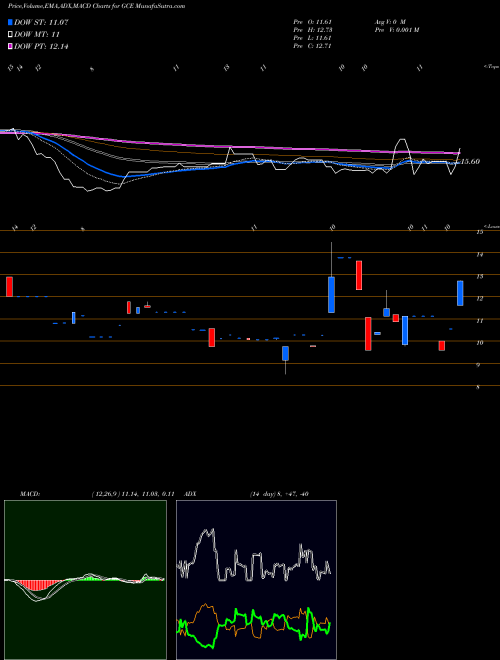The width and height of the screenshot is (500, 660).
Task: Click the ADX panel heading label
Action: [x=190, y=494]
